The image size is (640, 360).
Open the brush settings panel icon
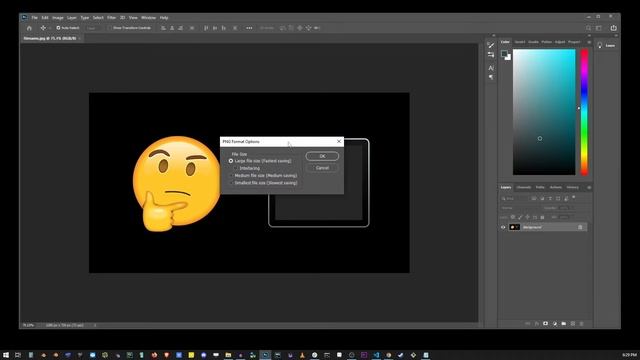pos(491,45)
